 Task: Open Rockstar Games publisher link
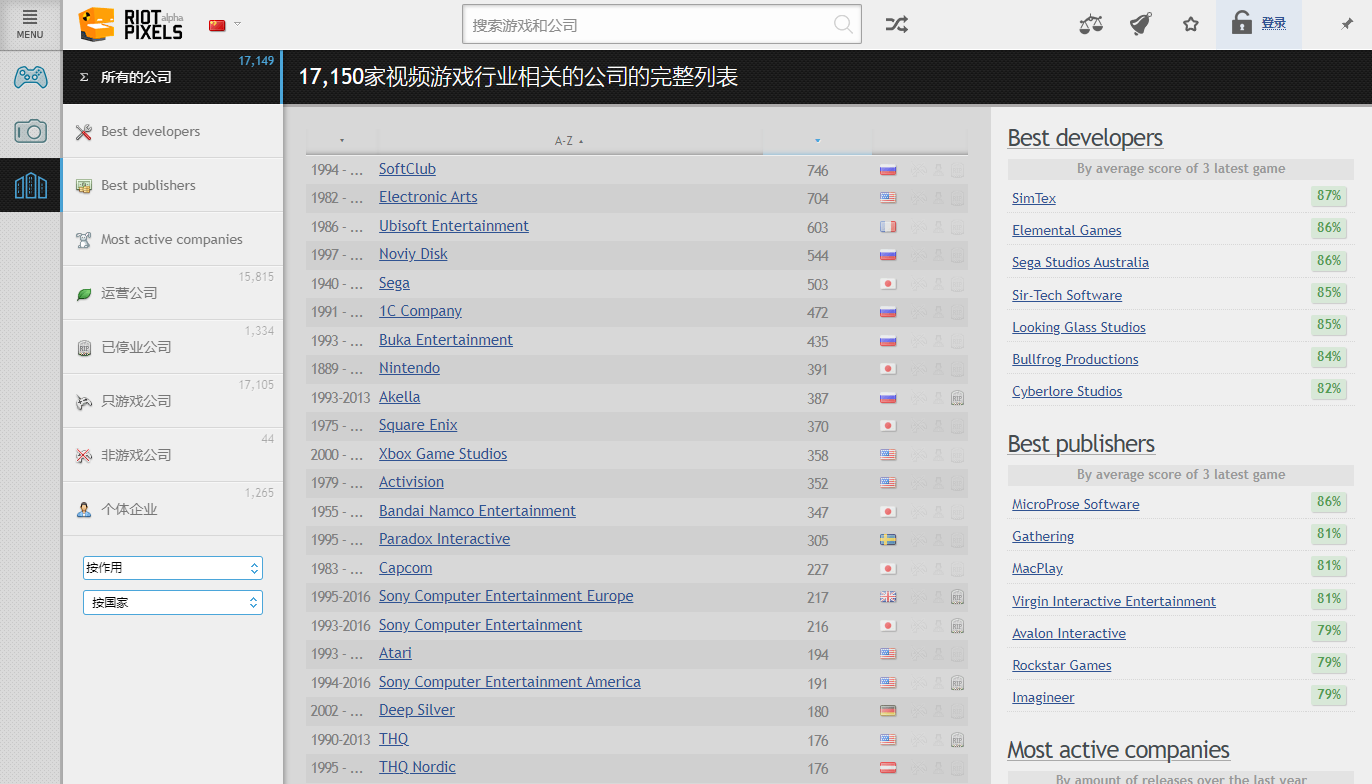coord(1062,665)
